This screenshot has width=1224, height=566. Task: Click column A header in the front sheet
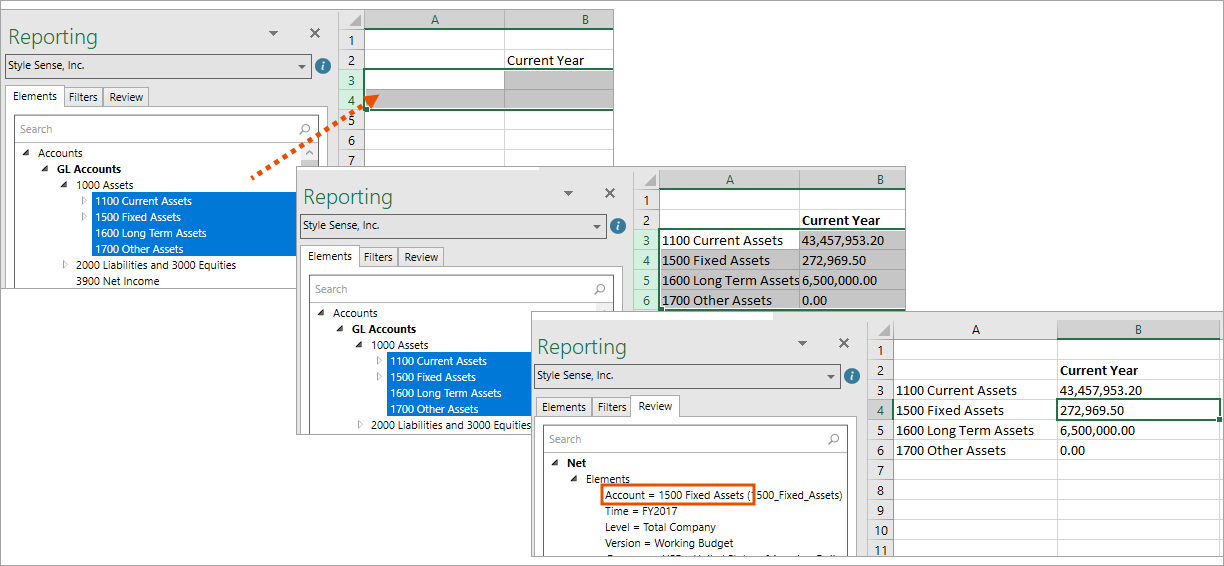pos(975,330)
